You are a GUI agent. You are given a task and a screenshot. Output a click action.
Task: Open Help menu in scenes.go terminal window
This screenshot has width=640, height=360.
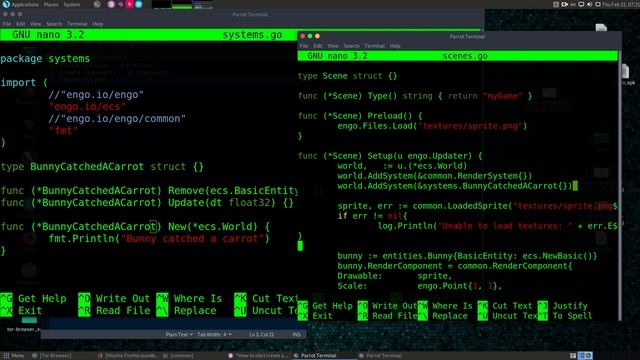[x=395, y=46]
